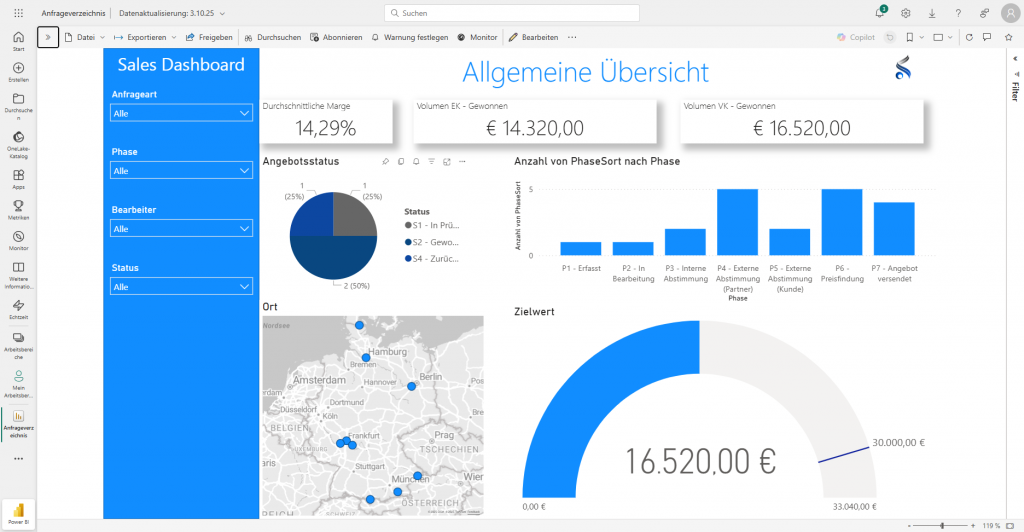
Task: Click the zoom slider at bottom right
Action: pyautogui.click(x=942, y=525)
